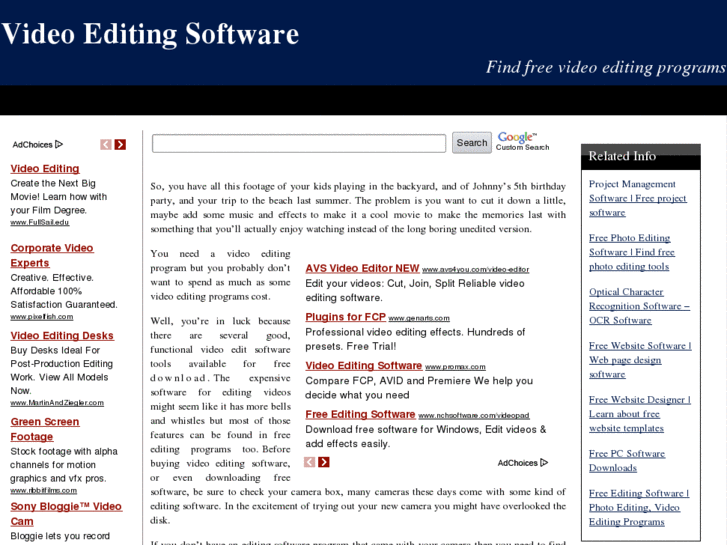Open Free PC Software Downloads link
The image size is (727, 545).
click(x=627, y=460)
